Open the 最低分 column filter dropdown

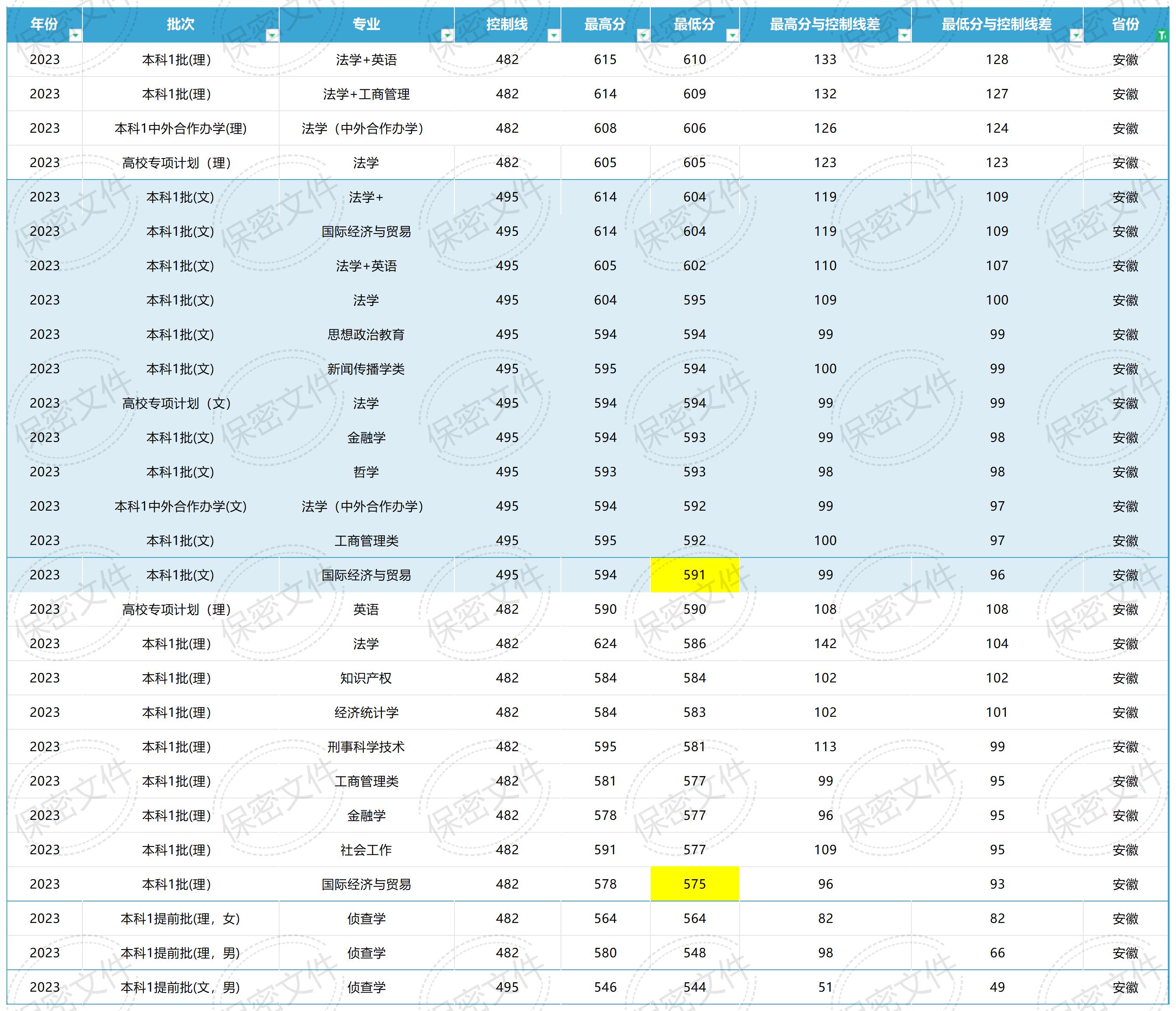click(x=732, y=35)
